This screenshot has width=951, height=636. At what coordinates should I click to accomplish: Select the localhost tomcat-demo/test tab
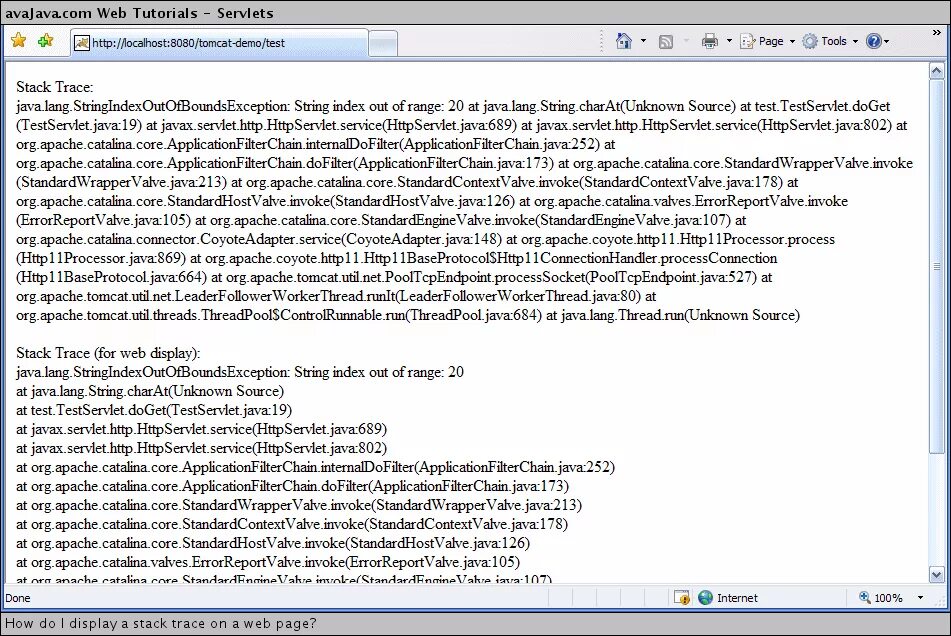(x=219, y=42)
